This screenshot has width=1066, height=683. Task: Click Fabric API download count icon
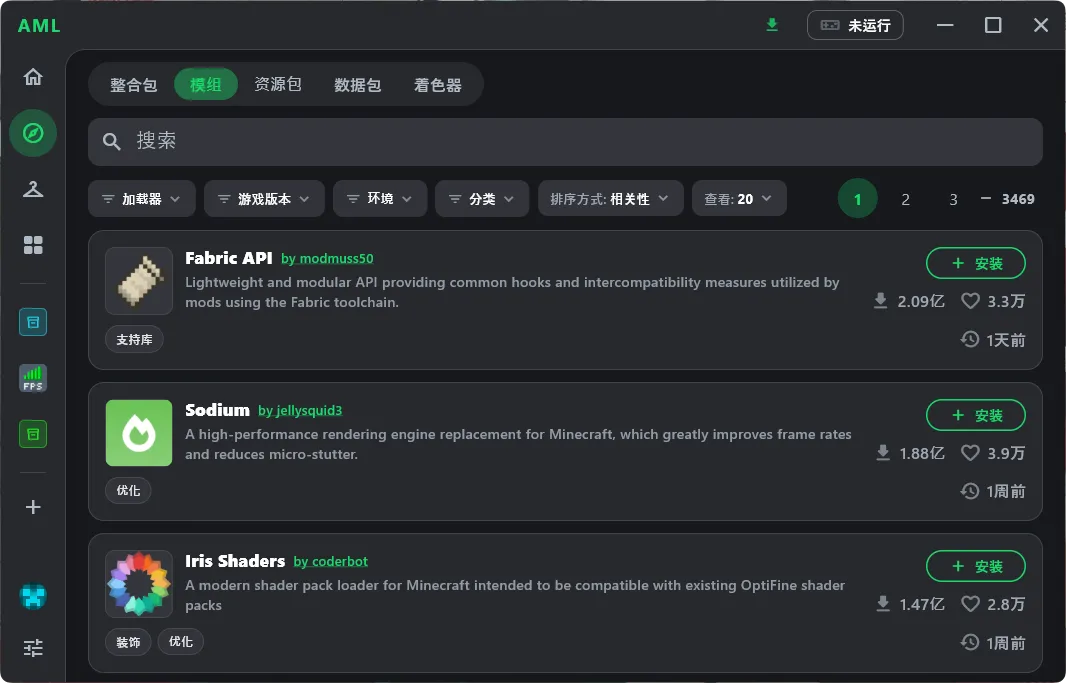[x=880, y=301]
